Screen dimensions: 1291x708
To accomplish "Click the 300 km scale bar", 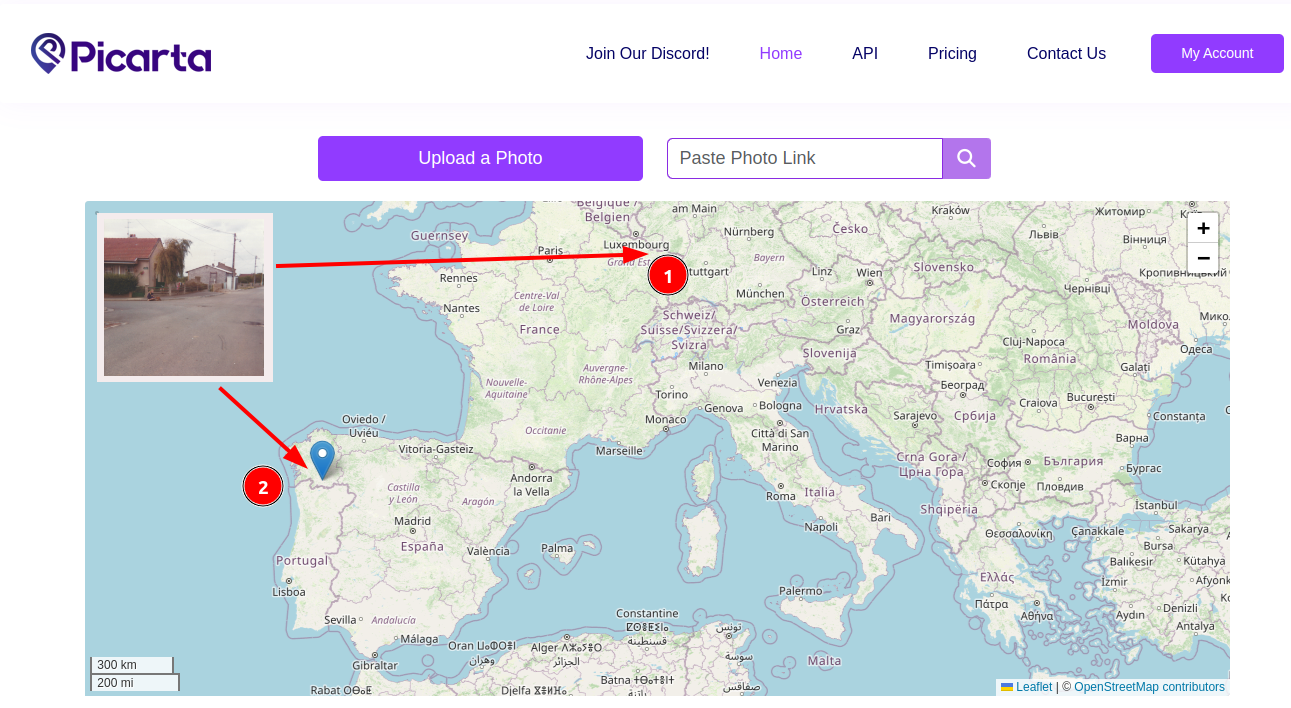I will 131,665.
